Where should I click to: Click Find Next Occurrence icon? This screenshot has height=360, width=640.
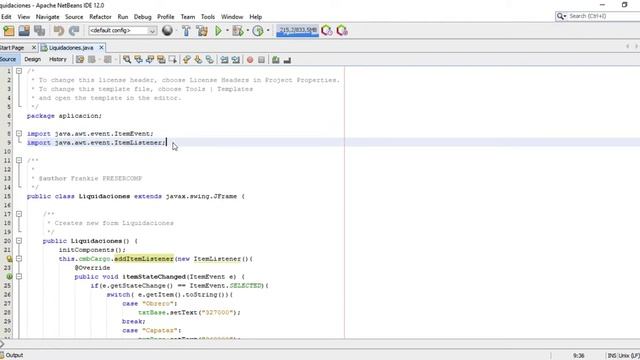click(x=150, y=60)
